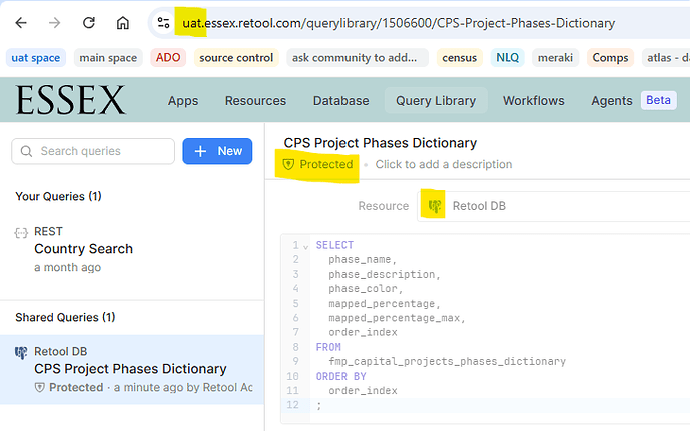690x431 pixels.
Task: Open the Apps tab
Action: pos(183,101)
